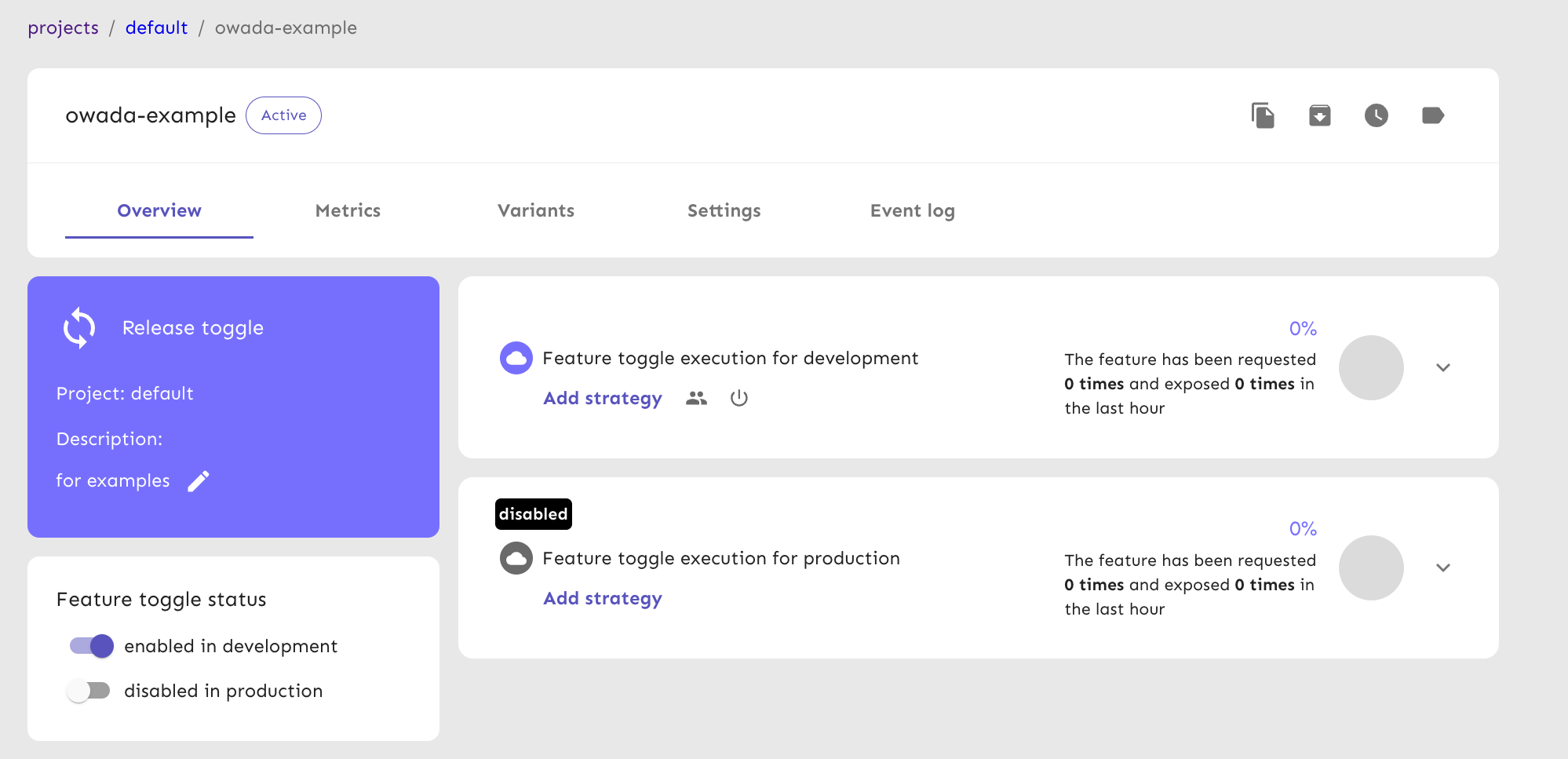1568x759 pixels.
Task: Click the tag label icon
Action: (1433, 115)
